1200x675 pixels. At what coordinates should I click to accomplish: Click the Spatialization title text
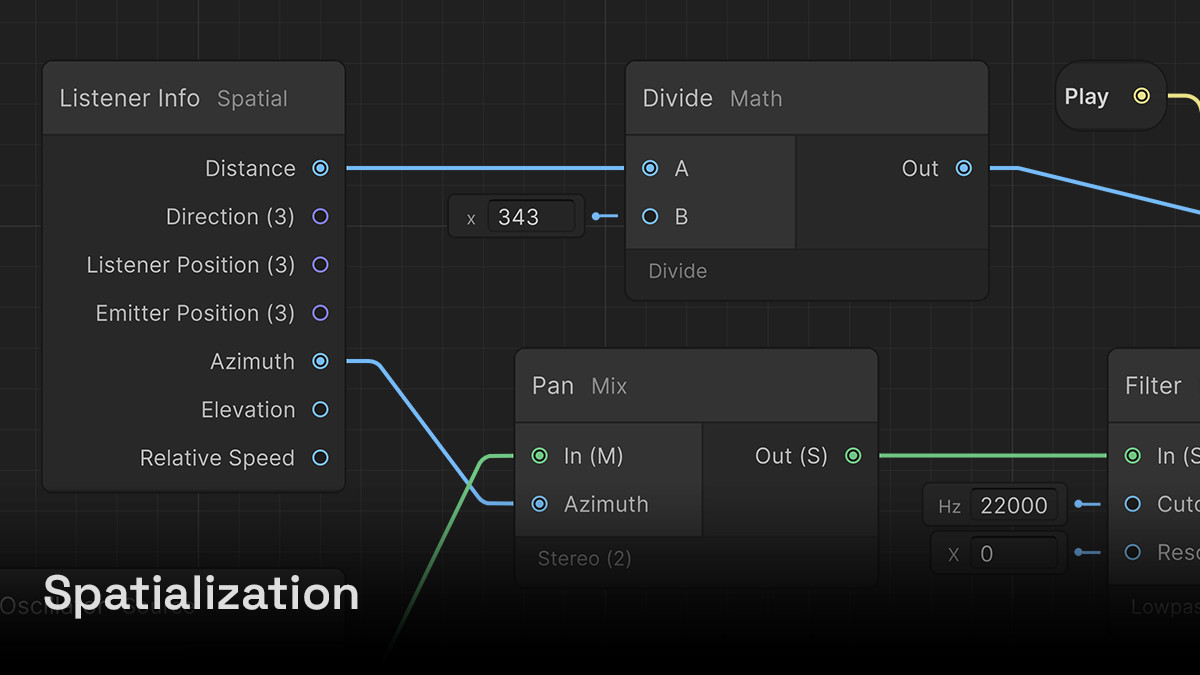pyautogui.click(x=201, y=594)
